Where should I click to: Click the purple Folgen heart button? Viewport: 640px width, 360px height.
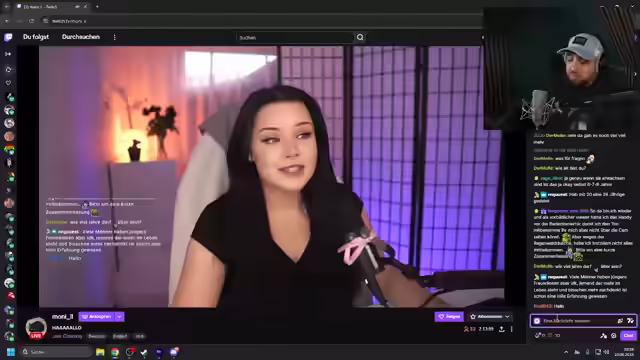click(x=449, y=316)
